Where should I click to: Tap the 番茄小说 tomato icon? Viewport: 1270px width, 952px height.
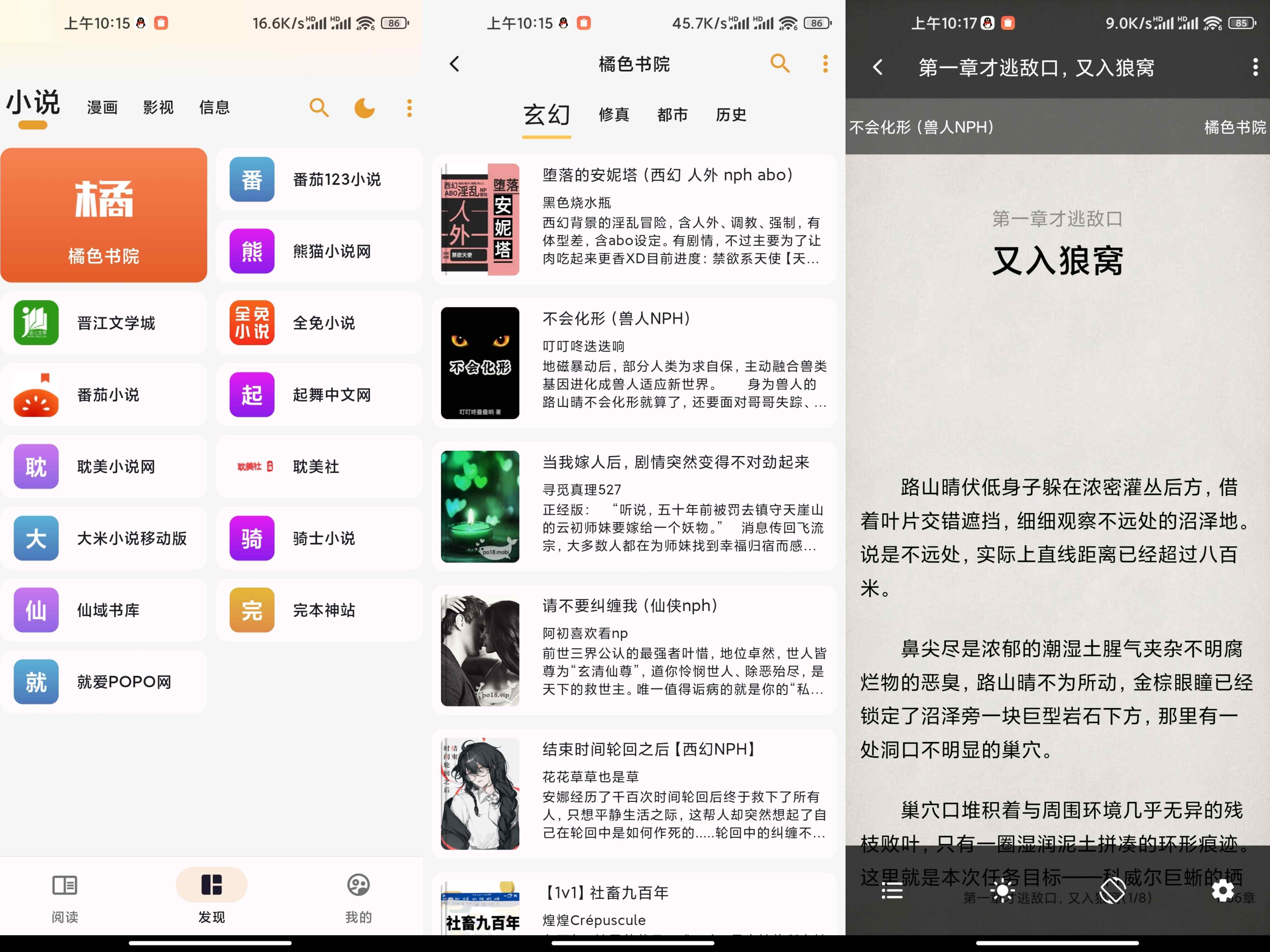[x=36, y=395]
